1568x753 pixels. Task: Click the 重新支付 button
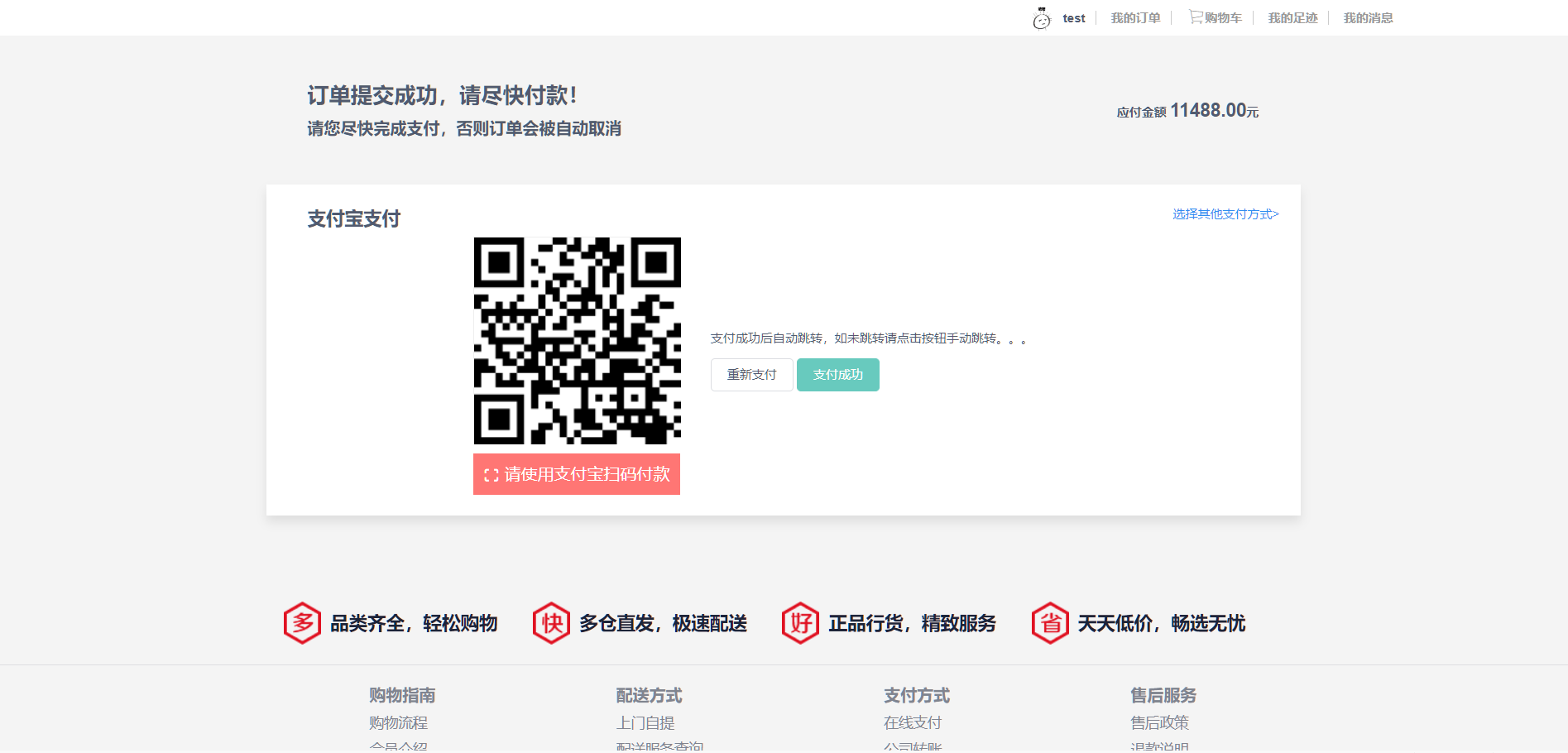coord(751,375)
